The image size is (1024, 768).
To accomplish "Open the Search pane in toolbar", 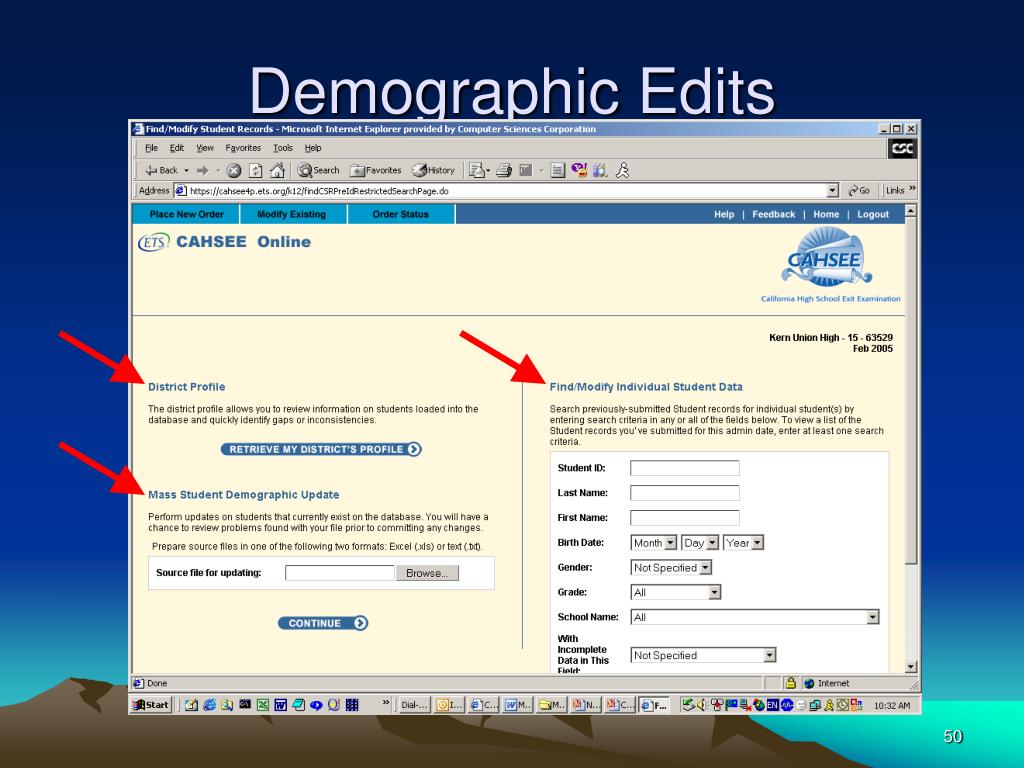I will (319, 170).
